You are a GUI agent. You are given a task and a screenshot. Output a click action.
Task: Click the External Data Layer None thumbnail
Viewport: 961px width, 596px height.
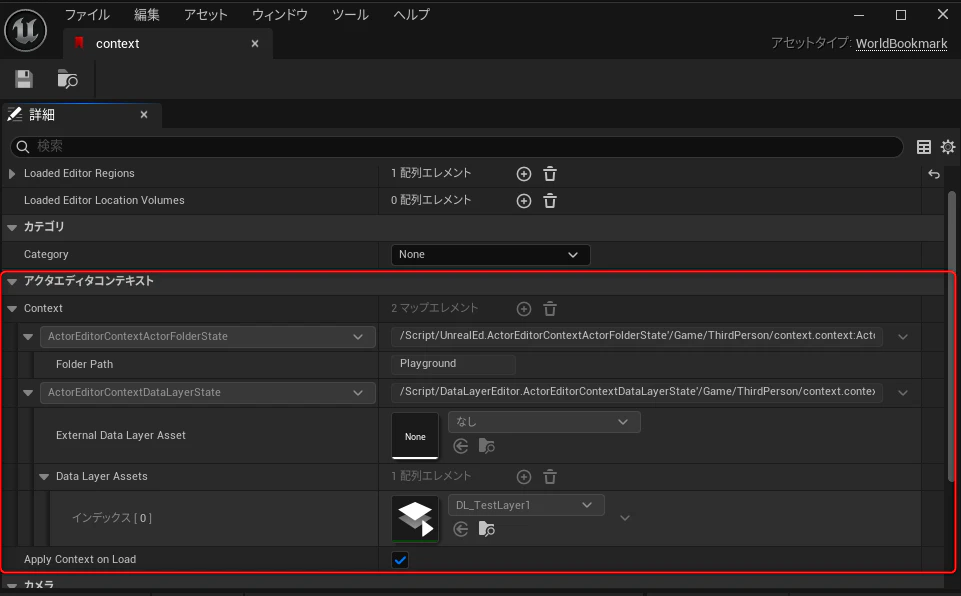click(415, 436)
